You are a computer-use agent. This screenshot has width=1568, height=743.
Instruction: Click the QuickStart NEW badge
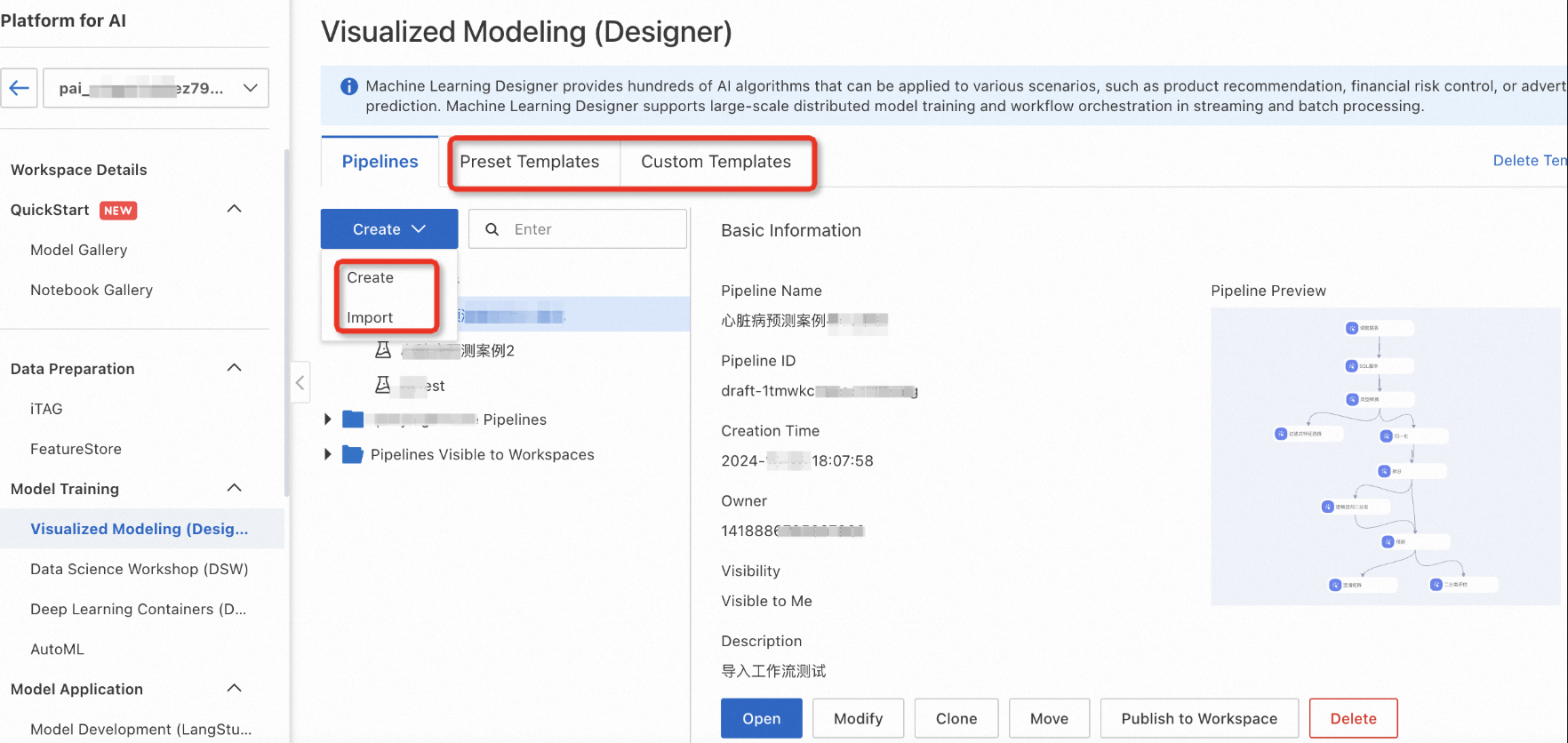(x=118, y=211)
